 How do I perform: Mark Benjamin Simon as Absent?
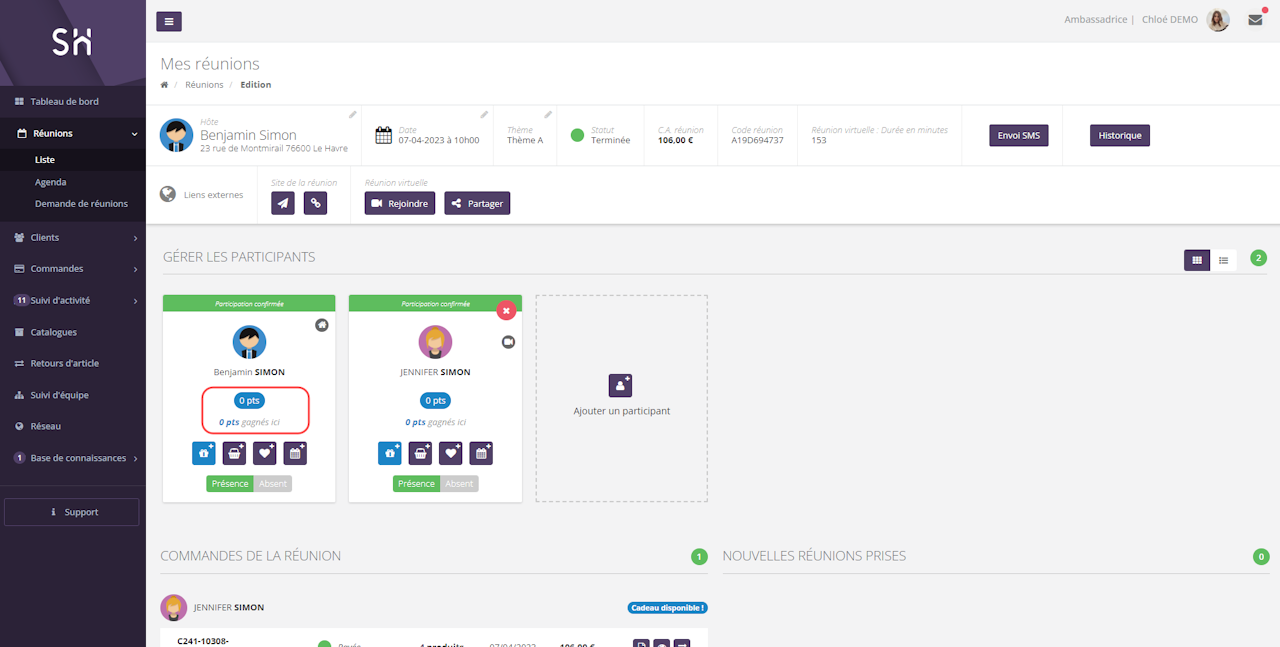273,484
